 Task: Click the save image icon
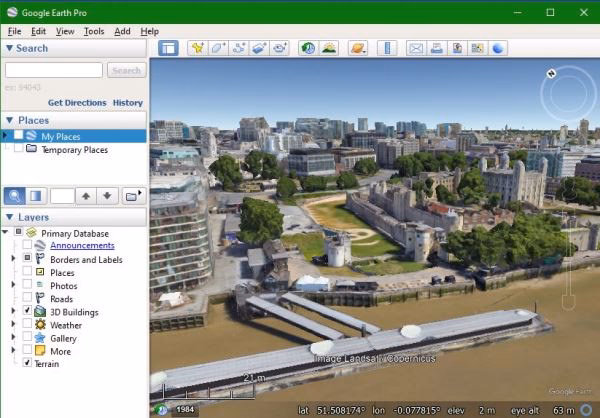pyautogui.click(x=457, y=48)
